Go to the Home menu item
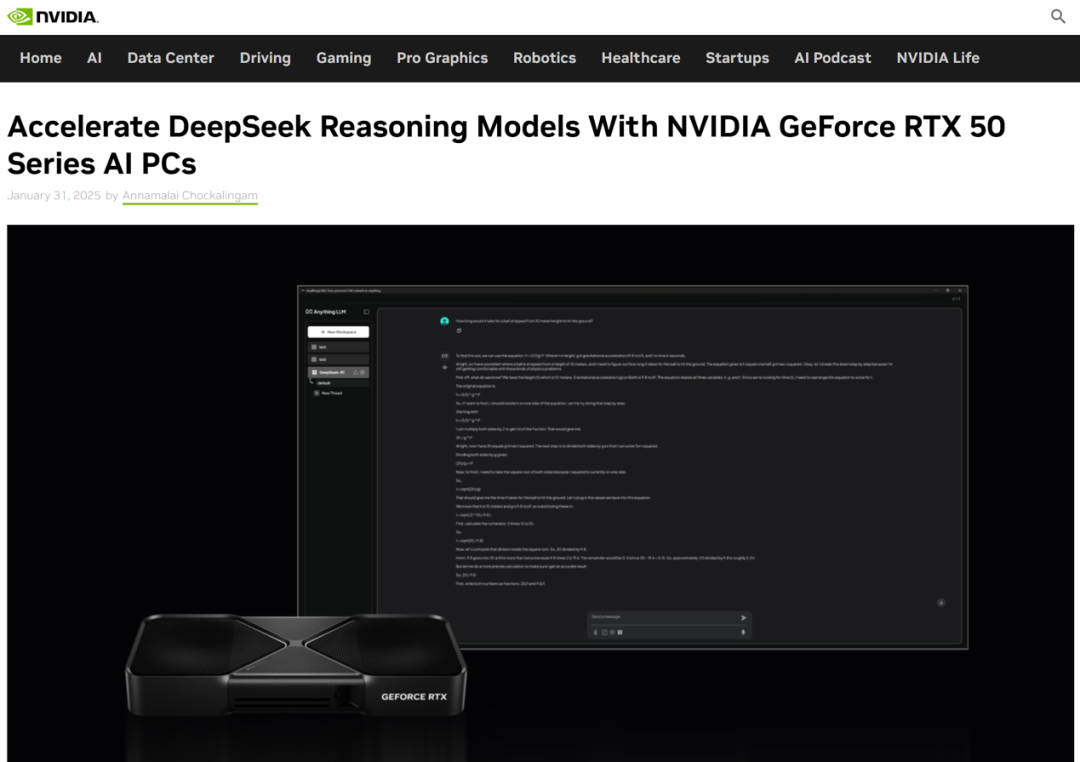 pos(41,58)
